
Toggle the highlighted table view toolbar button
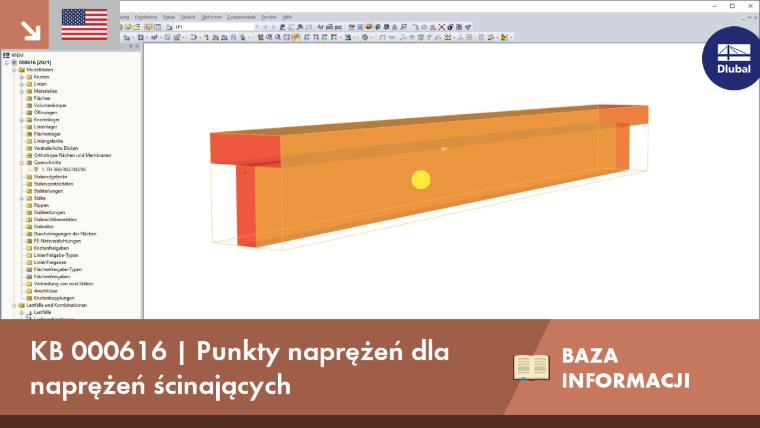click(x=149, y=27)
